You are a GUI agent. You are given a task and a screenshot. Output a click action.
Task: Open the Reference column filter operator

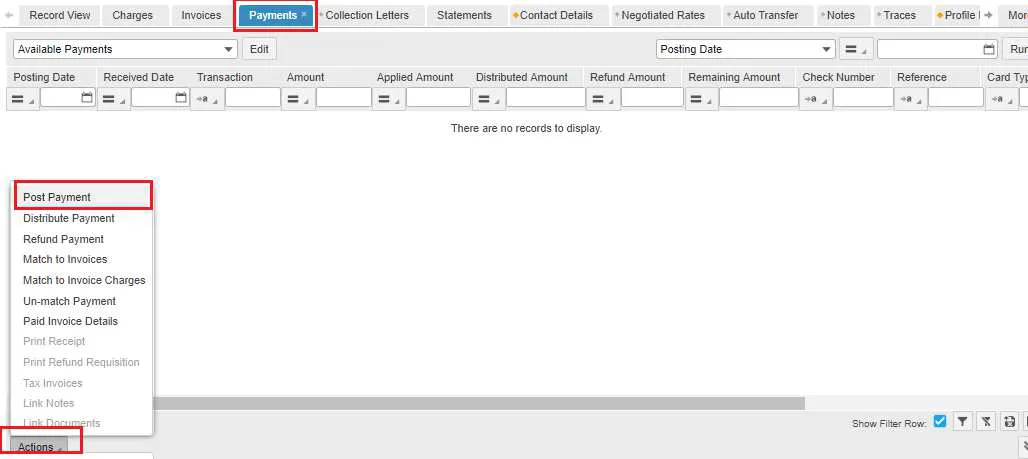pos(910,98)
